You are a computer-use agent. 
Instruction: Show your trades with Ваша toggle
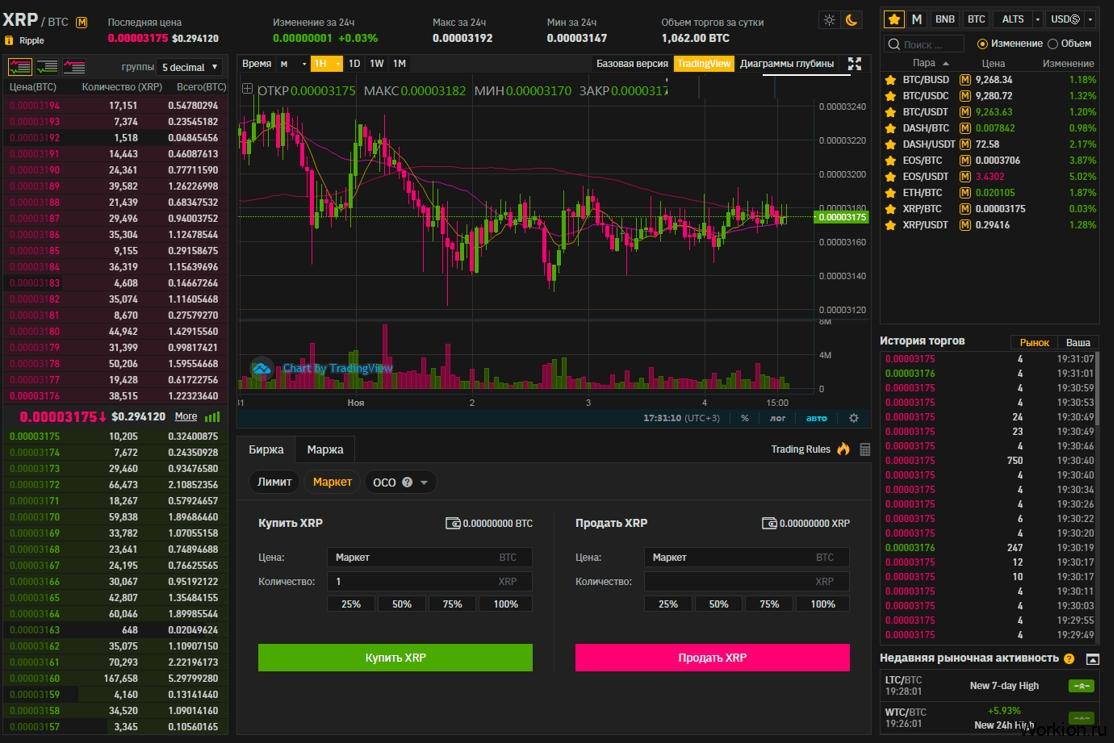click(1078, 342)
